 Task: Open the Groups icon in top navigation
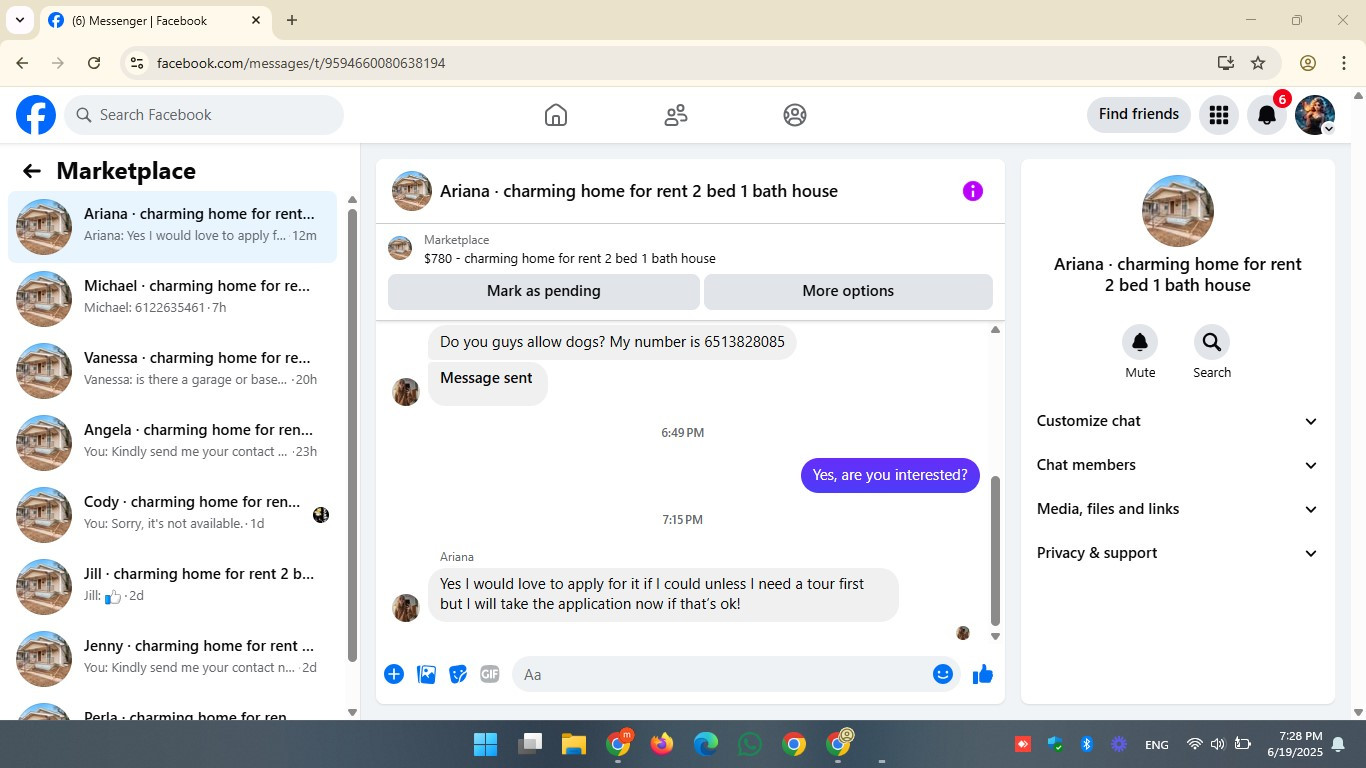click(x=795, y=115)
